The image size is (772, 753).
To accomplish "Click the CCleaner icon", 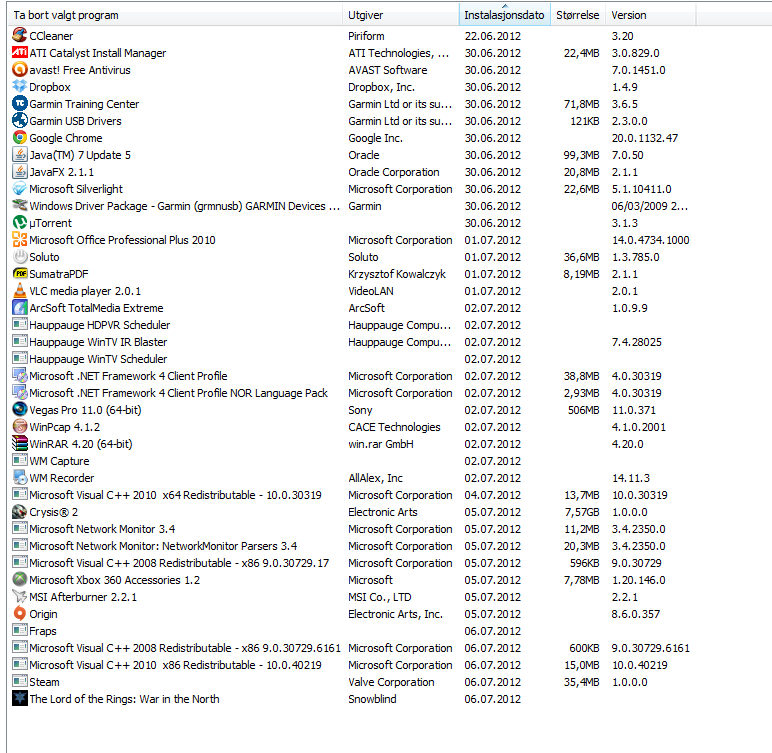I will point(20,35).
